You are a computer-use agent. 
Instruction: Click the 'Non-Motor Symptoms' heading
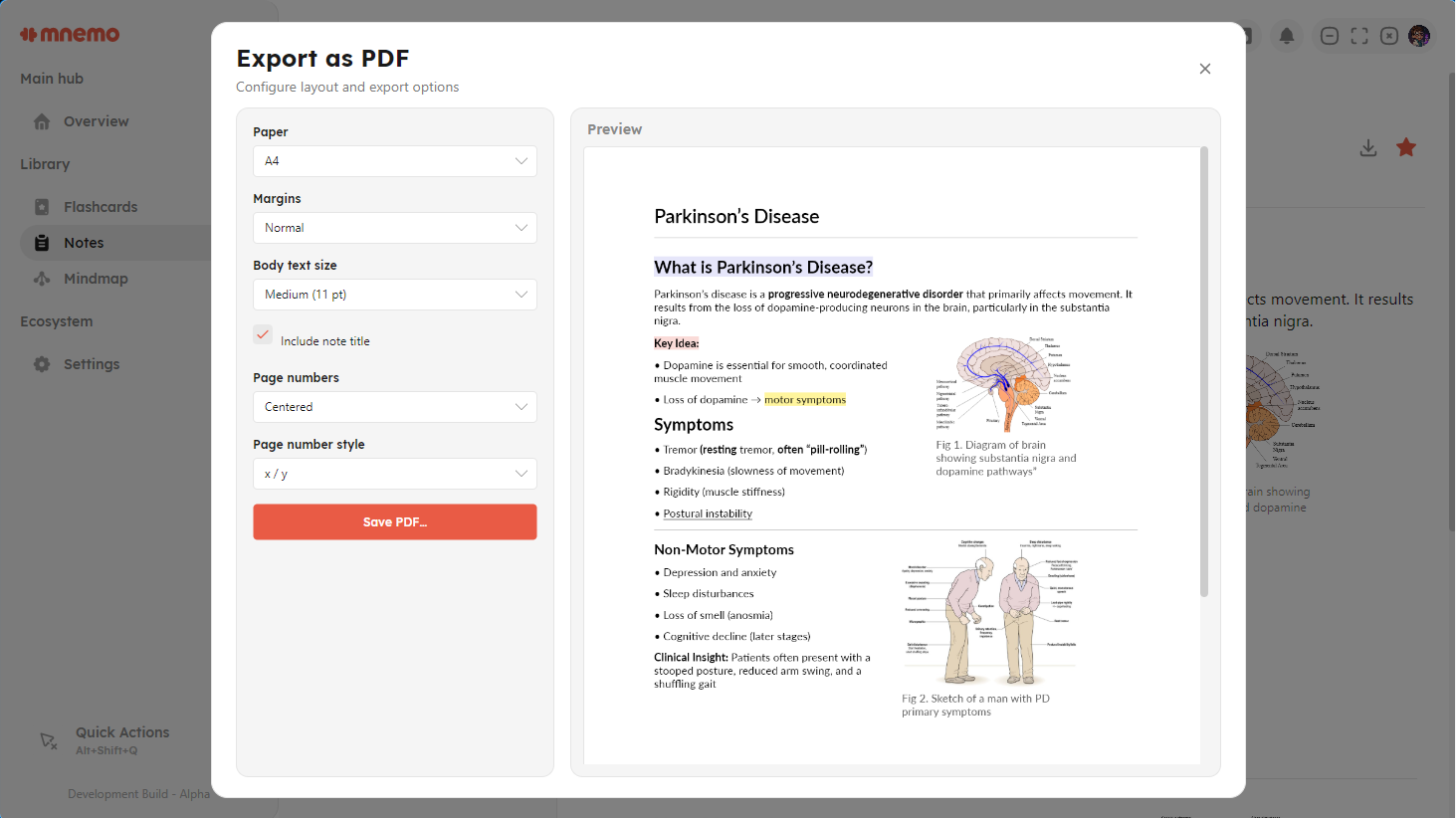pyautogui.click(x=724, y=550)
